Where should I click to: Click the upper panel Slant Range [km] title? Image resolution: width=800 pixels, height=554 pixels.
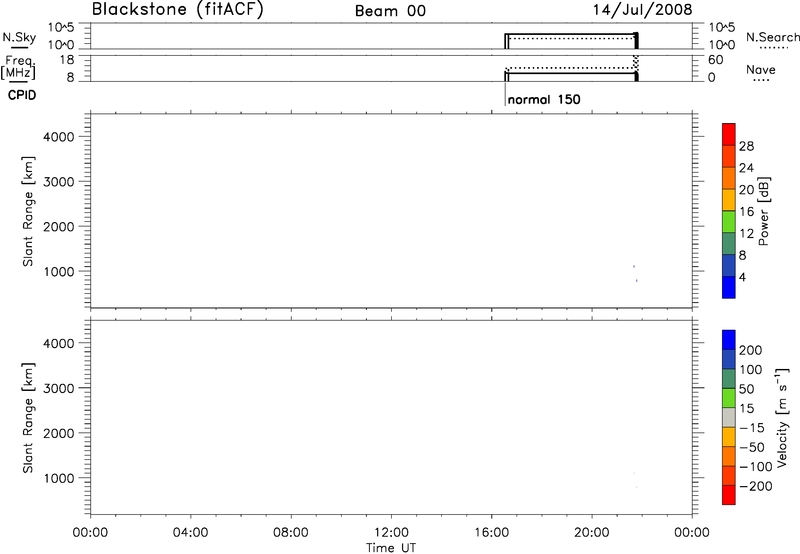coord(28,211)
